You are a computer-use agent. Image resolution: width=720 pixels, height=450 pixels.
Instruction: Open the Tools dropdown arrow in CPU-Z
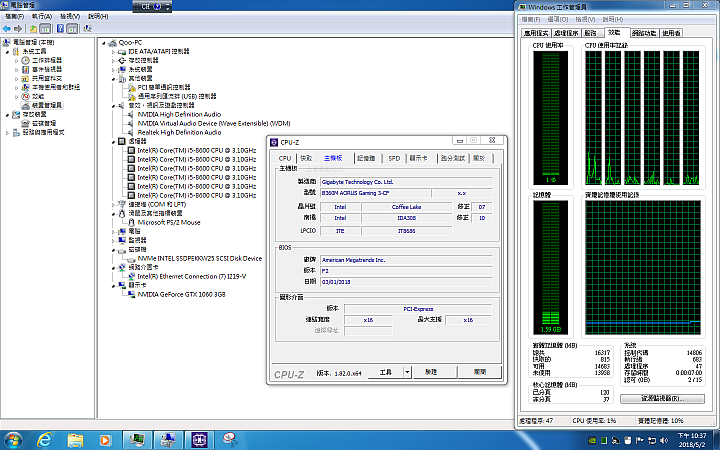click(407, 372)
